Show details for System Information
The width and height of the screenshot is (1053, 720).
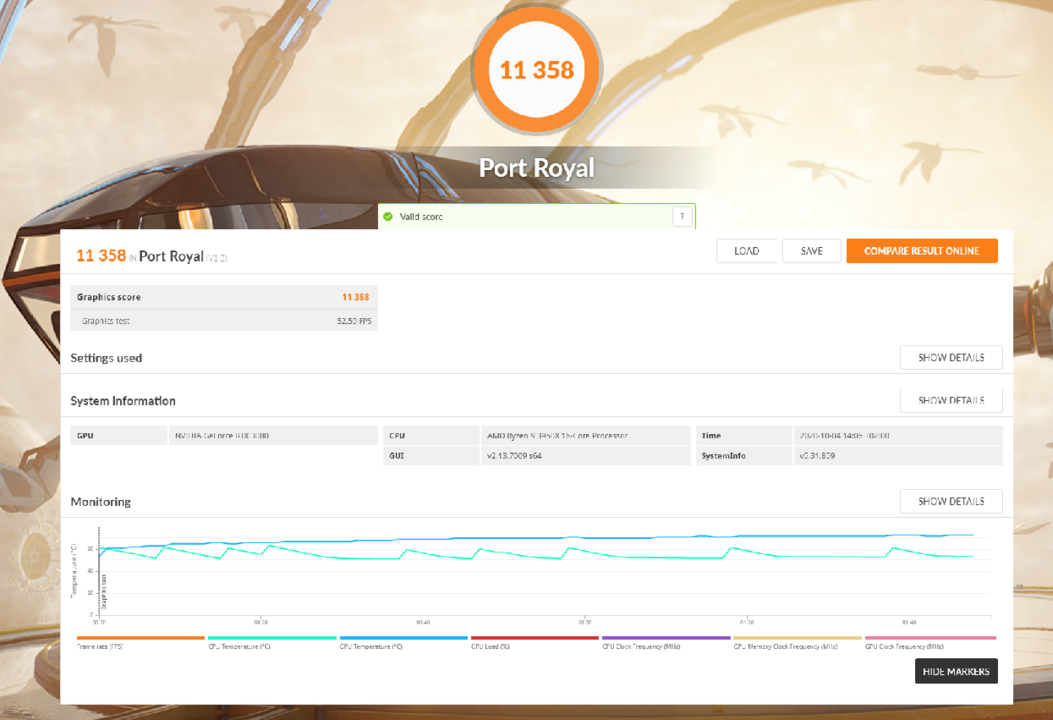click(951, 400)
